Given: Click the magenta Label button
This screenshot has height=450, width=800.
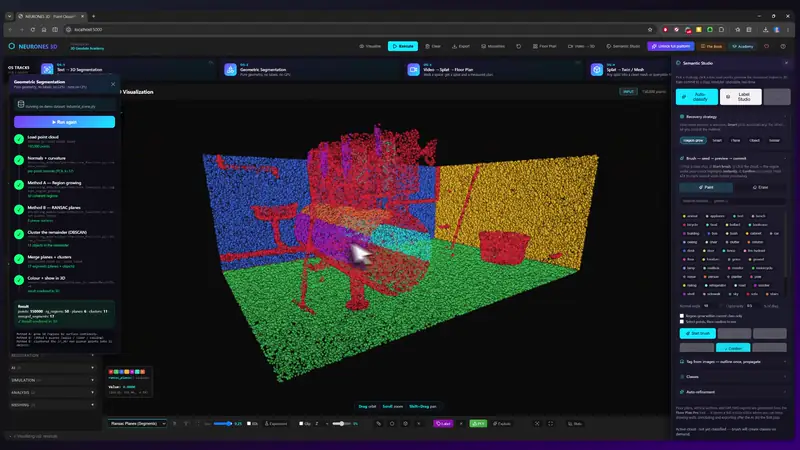Looking at the screenshot, I should tap(443, 423).
